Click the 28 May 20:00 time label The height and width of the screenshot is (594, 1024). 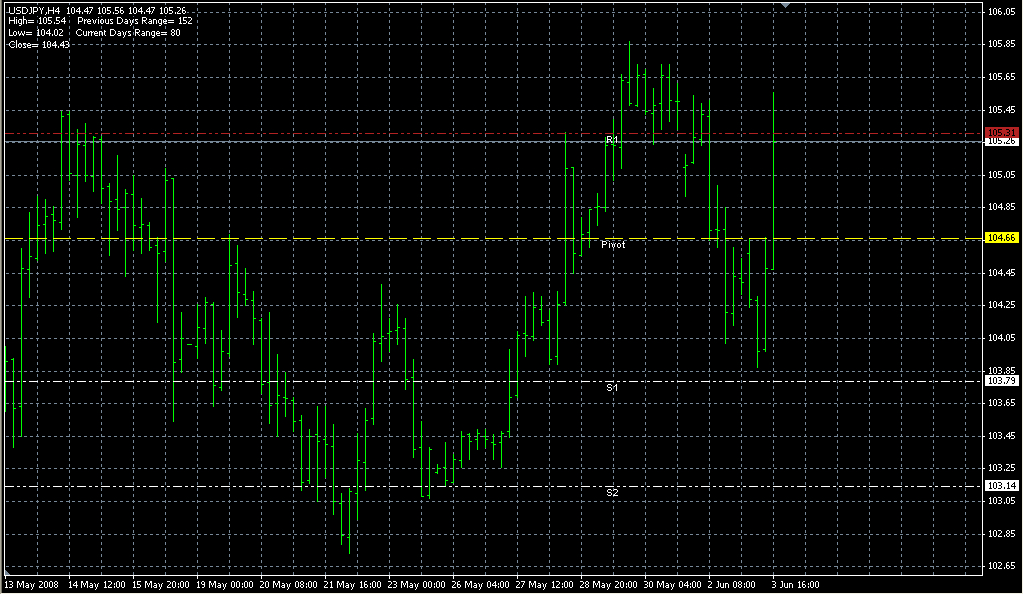(605, 583)
